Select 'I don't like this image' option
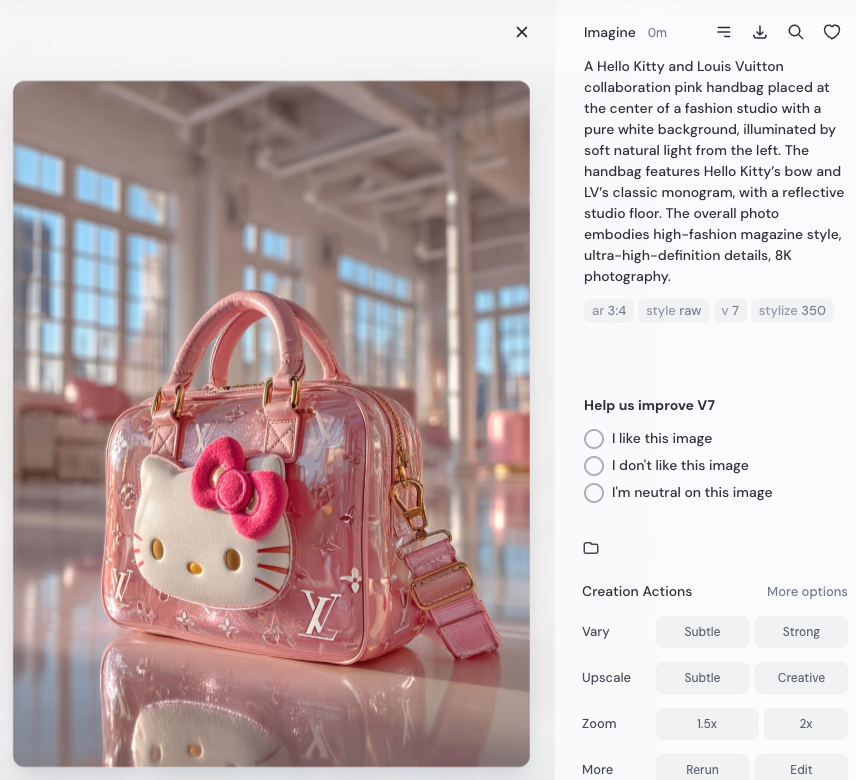Image resolution: width=856 pixels, height=780 pixels. coord(594,466)
